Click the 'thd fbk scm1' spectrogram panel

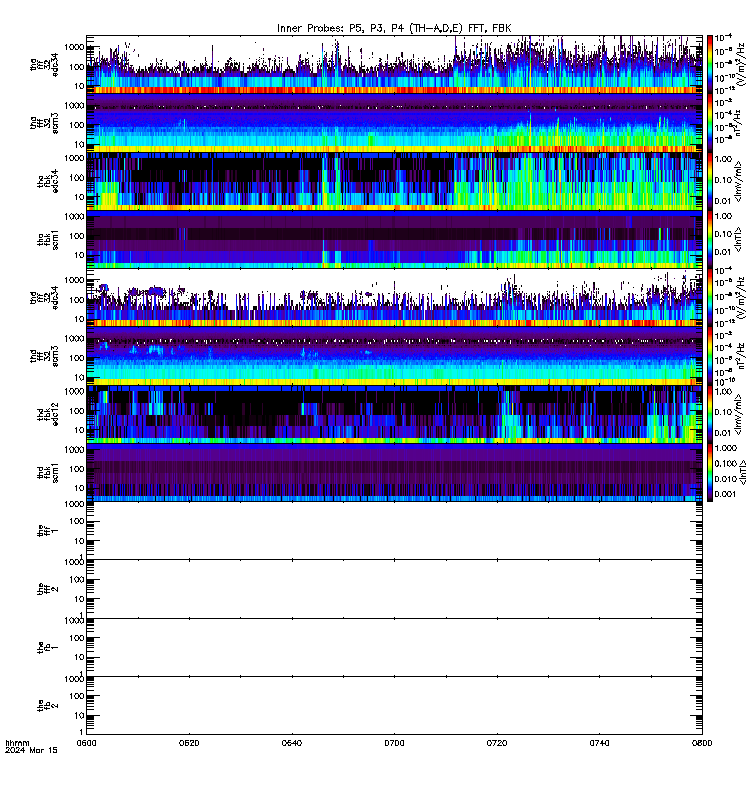(394, 472)
